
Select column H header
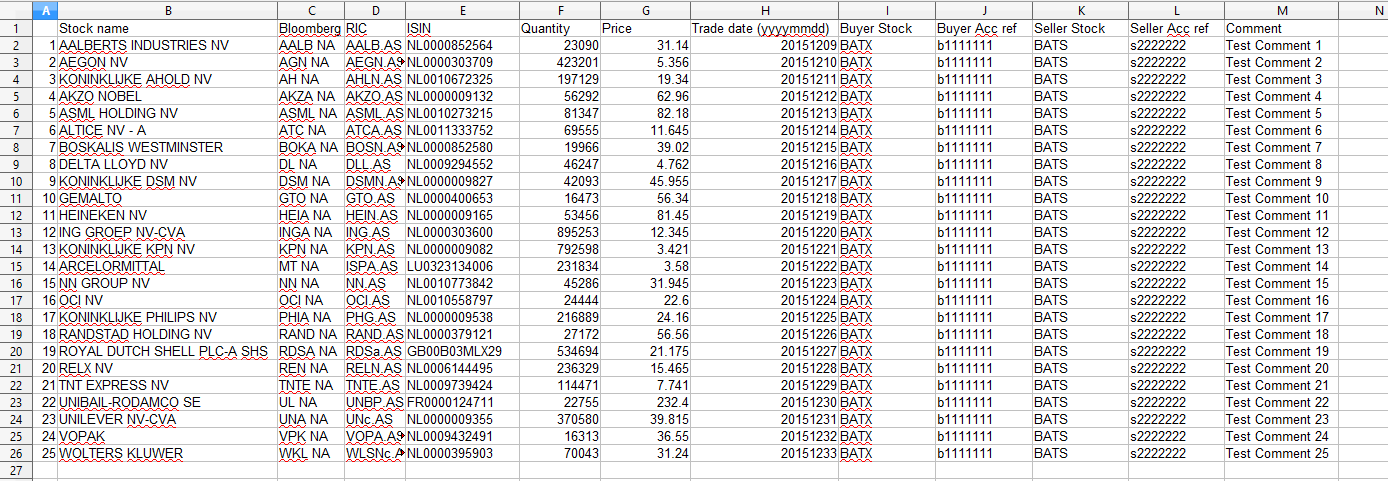coord(764,10)
